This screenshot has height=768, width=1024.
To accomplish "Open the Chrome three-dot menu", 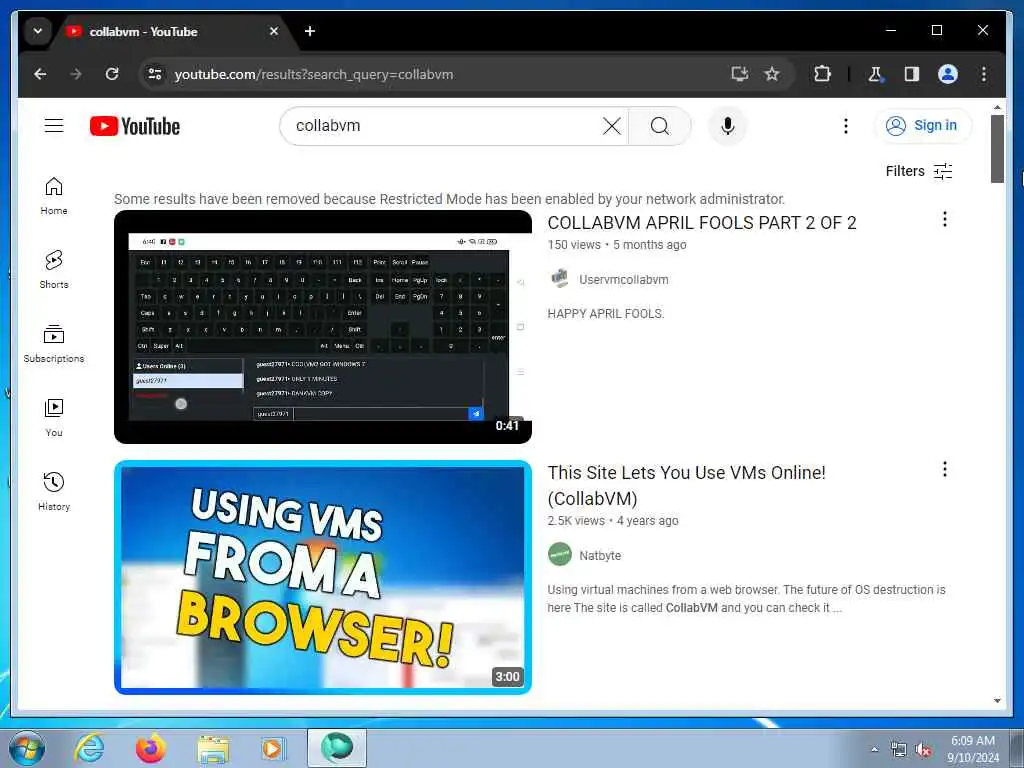I will click(x=984, y=74).
